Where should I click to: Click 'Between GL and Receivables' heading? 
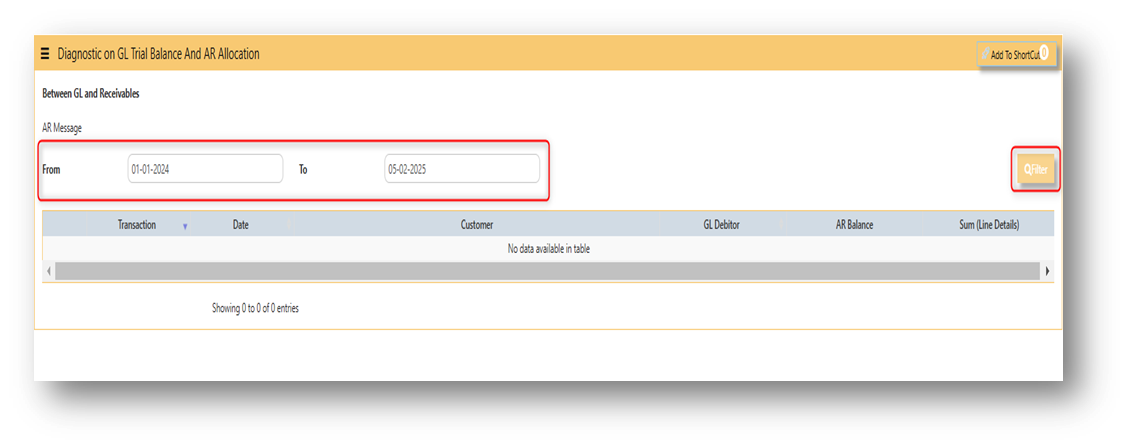point(91,94)
